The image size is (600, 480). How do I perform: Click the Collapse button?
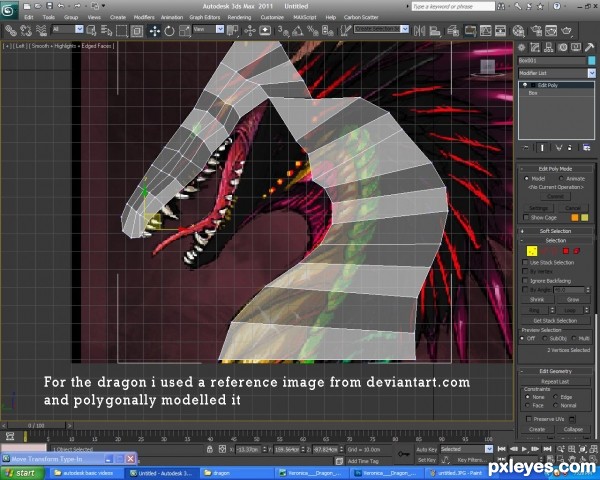click(573, 429)
